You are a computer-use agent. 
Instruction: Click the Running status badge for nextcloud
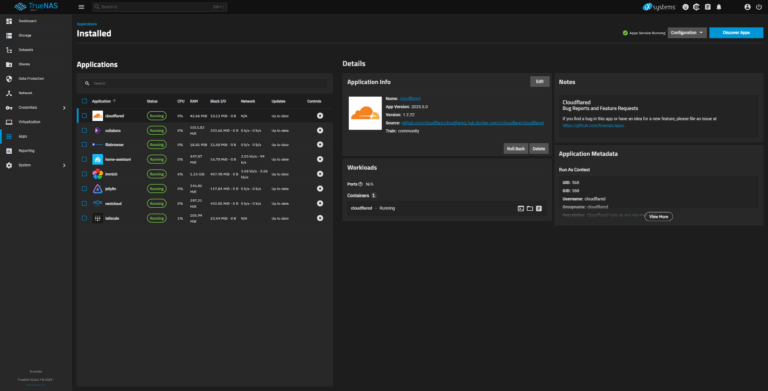tap(157, 203)
